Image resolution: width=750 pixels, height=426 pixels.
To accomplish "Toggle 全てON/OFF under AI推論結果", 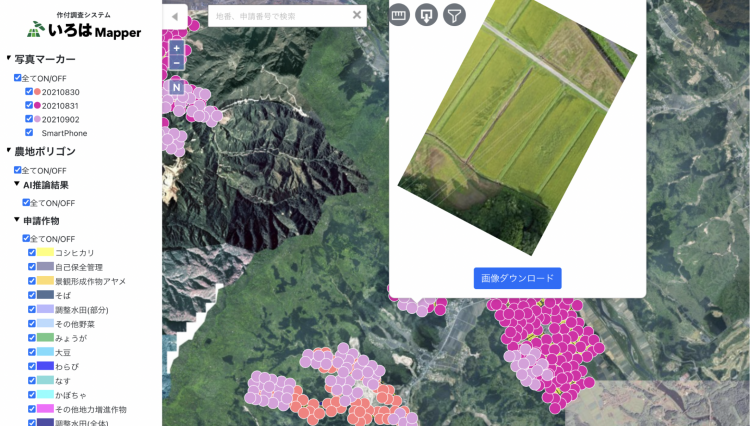I will 26,202.
